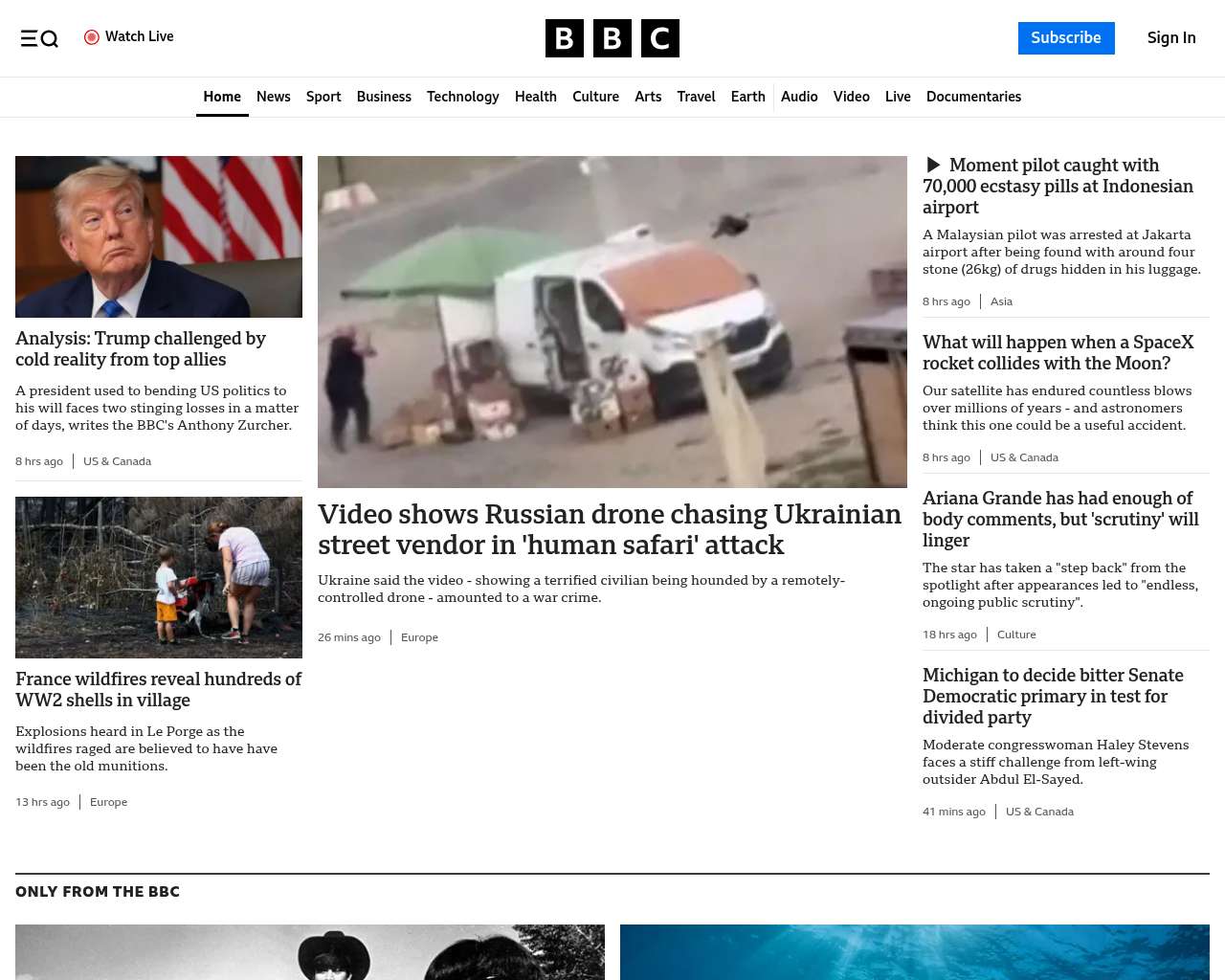Go to the News section
1225x980 pixels.
pos(274,97)
